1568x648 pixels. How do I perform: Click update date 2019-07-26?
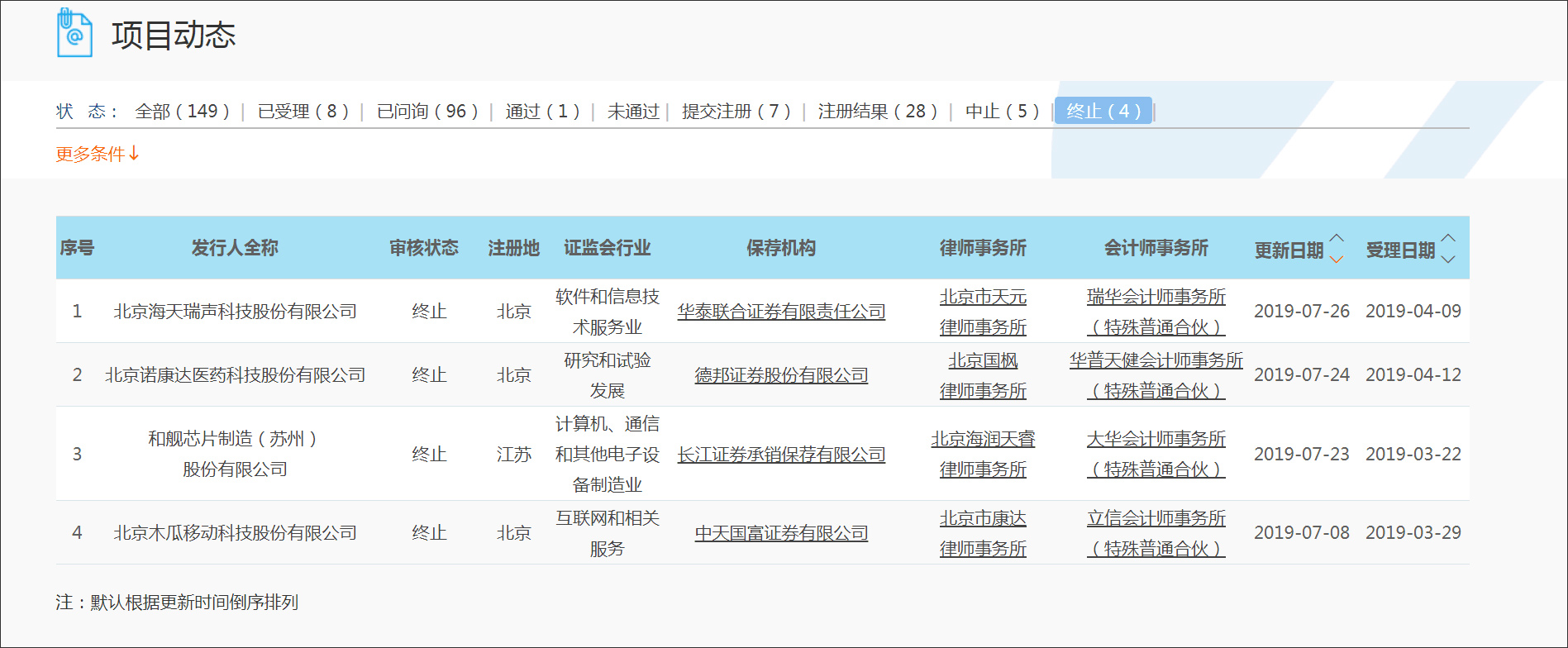pyautogui.click(x=1302, y=312)
